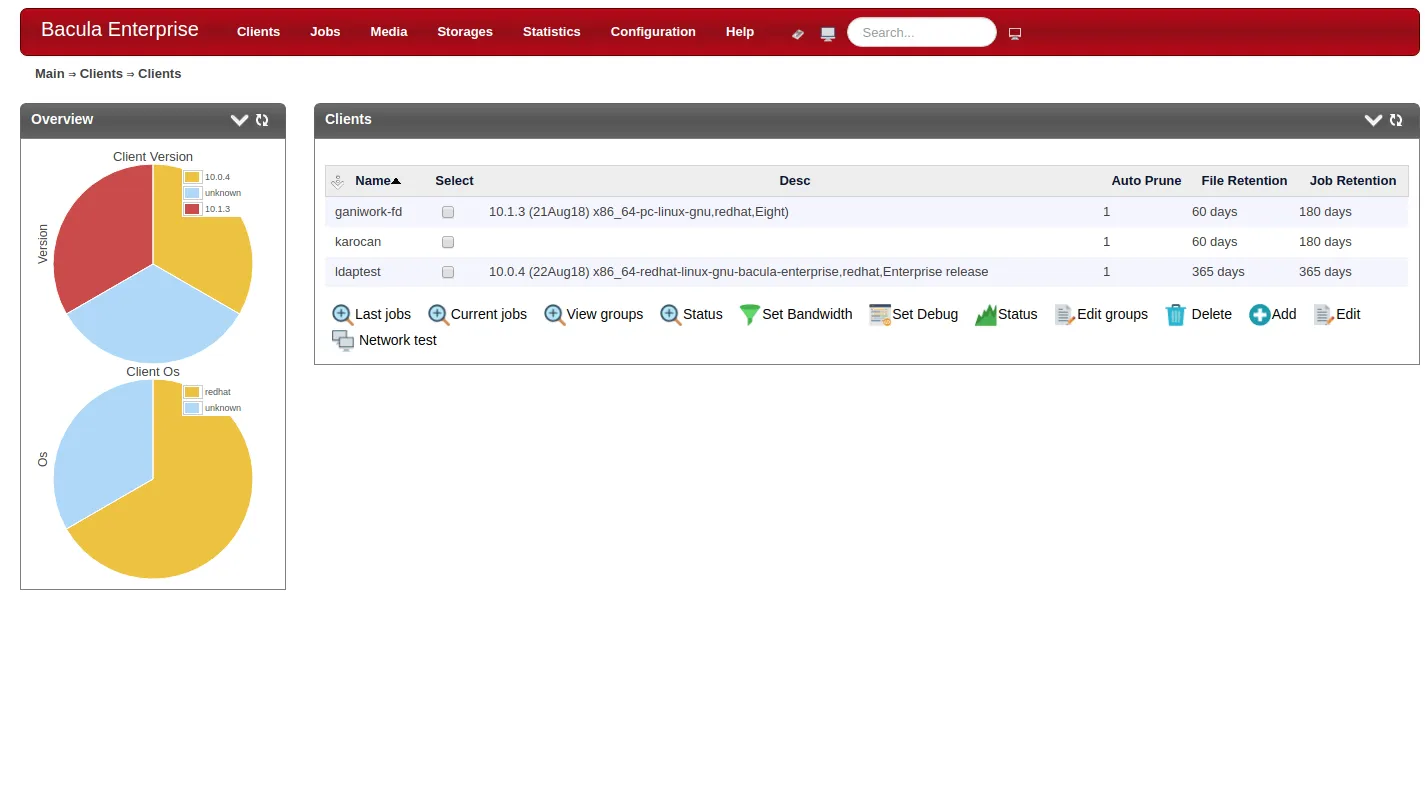Click into the Search field
Image resolution: width=1425 pixels, height=793 pixels.
tap(922, 32)
